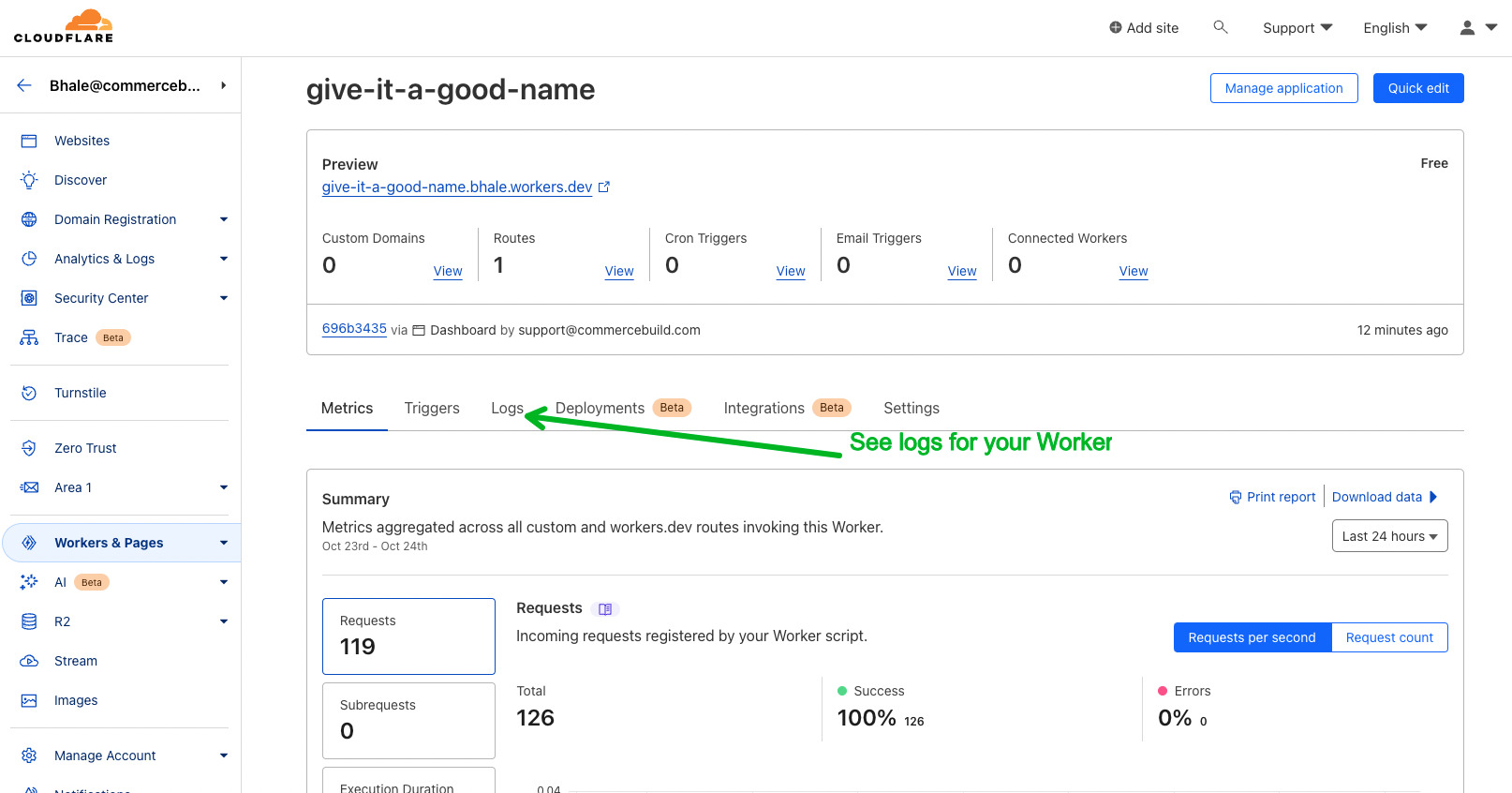Click the printer icon for Print report

[x=1236, y=497]
